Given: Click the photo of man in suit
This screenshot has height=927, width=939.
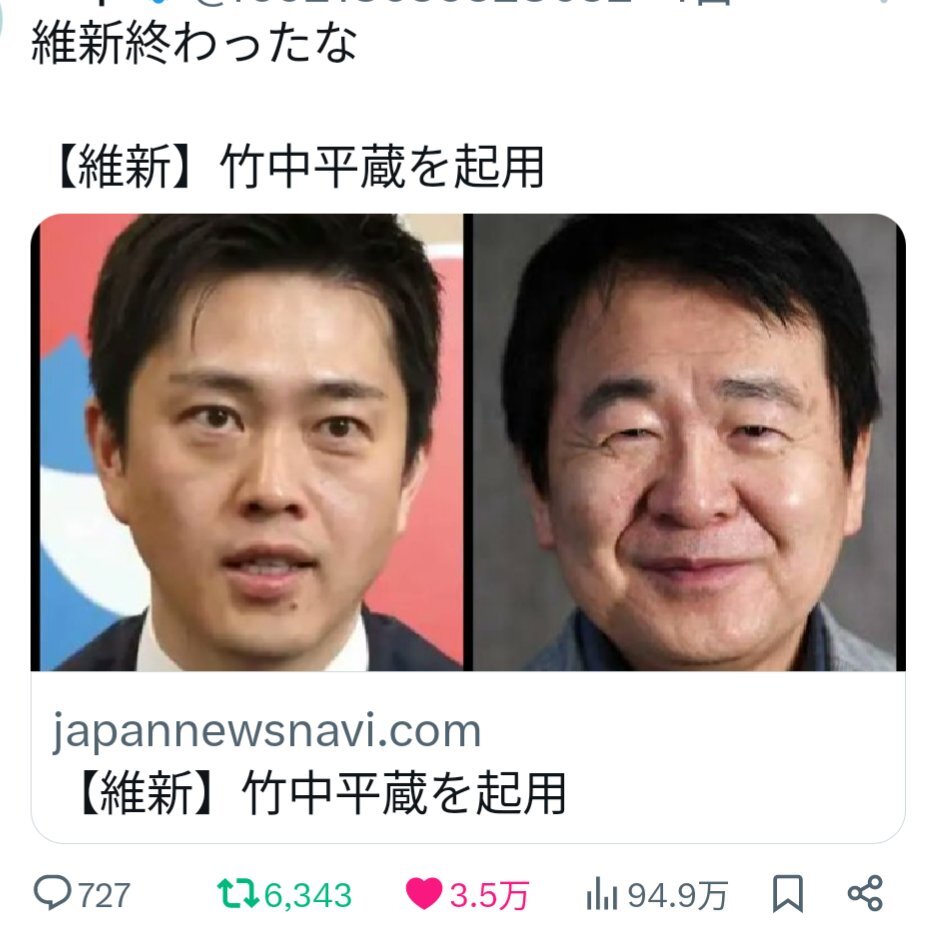Looking at the screenshot, I should point(249,442).
